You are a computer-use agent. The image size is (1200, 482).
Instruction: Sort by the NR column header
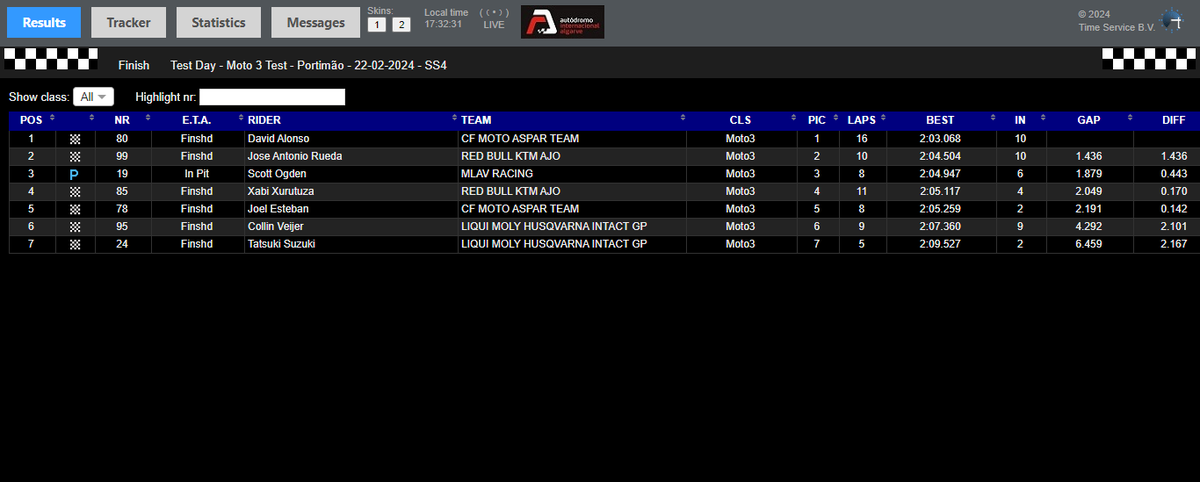(x=123, y=120)
